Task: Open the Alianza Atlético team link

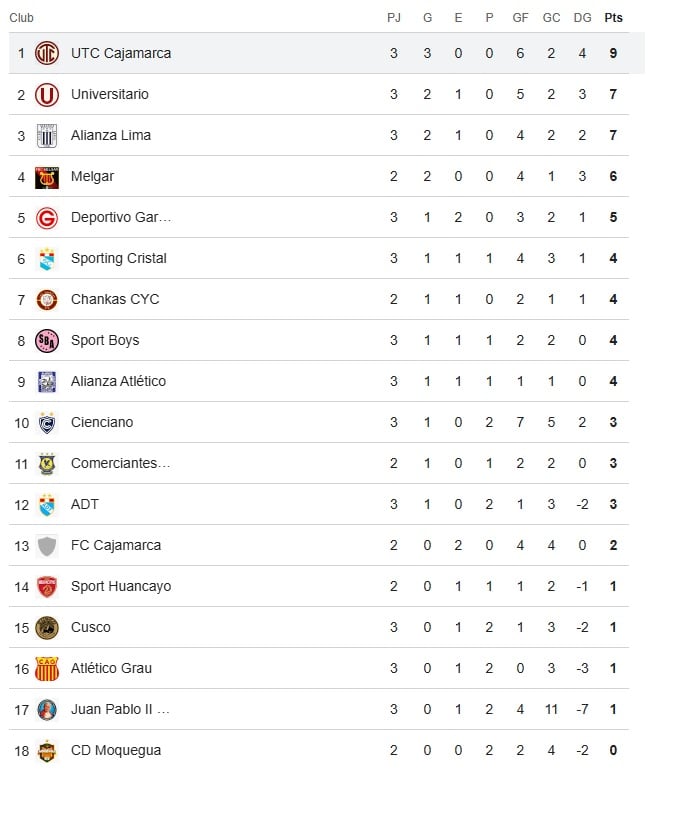Action: (x=118, y=381)
